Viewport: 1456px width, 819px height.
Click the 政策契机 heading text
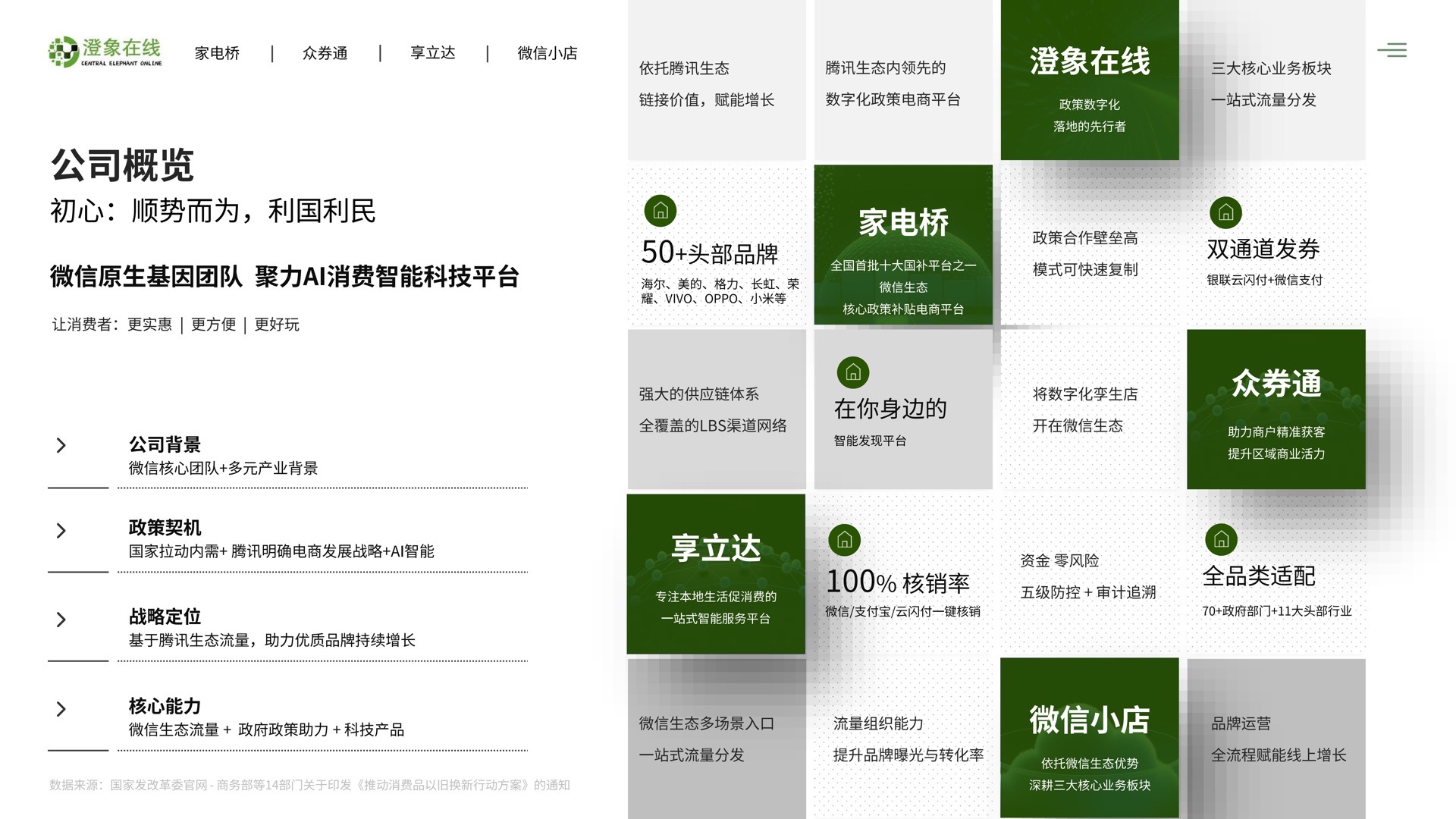point(165,528)
